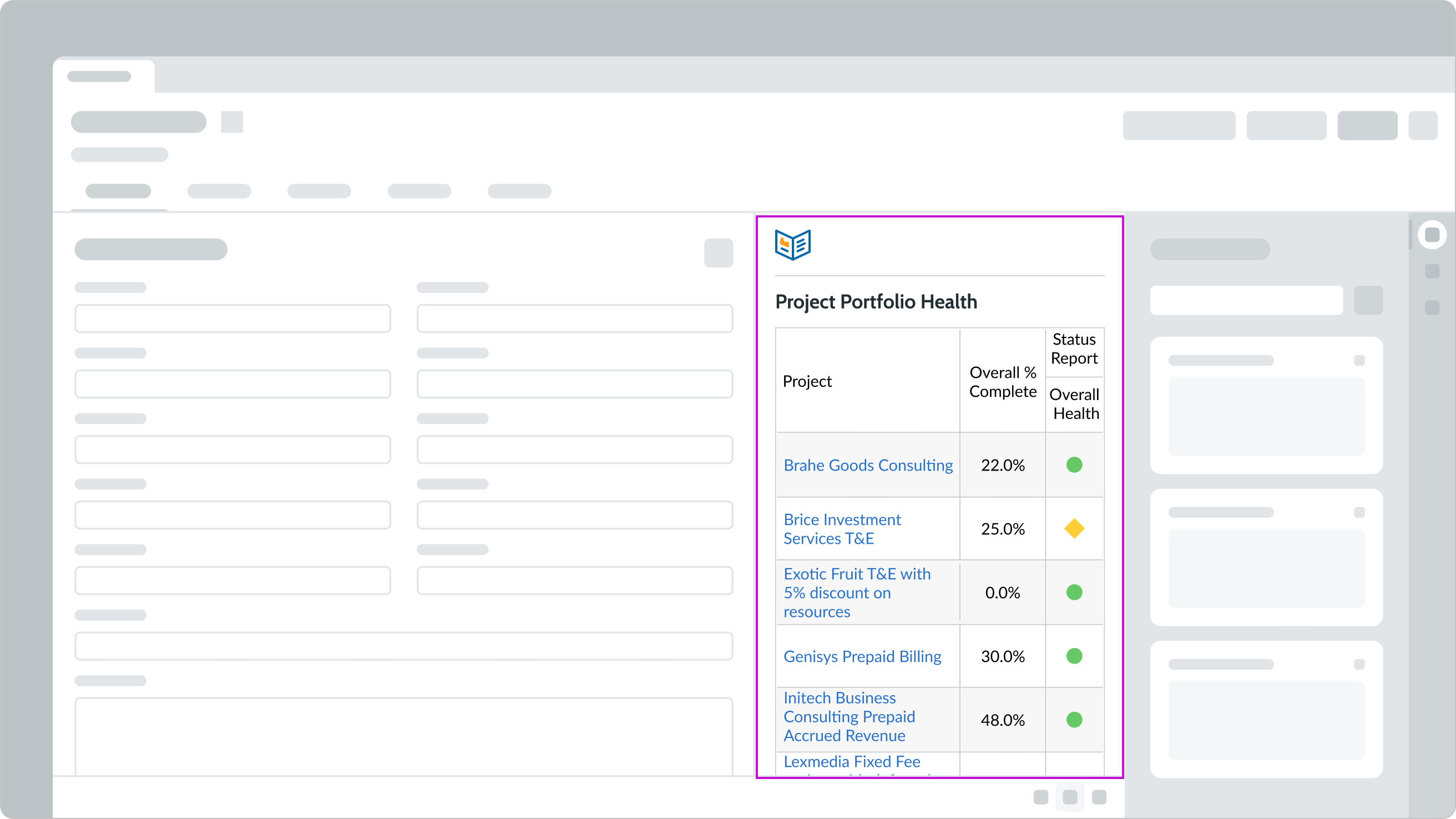Select the top square icon in the right sidebar

point(1433,272)
